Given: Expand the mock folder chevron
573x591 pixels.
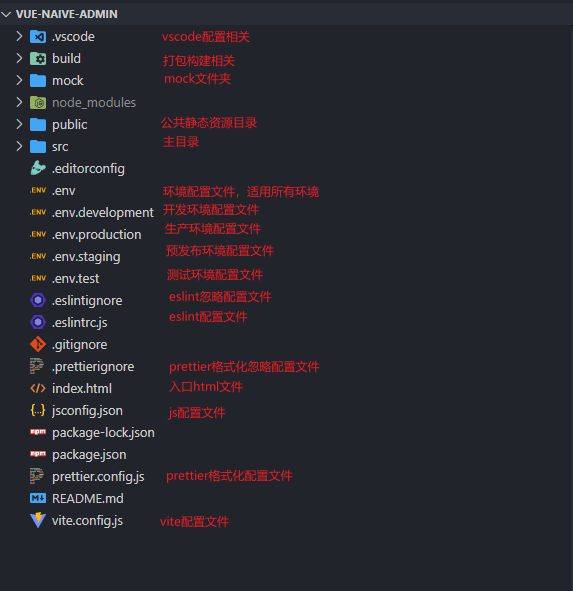Looking at the screenshot, I should tap(19, 80).
